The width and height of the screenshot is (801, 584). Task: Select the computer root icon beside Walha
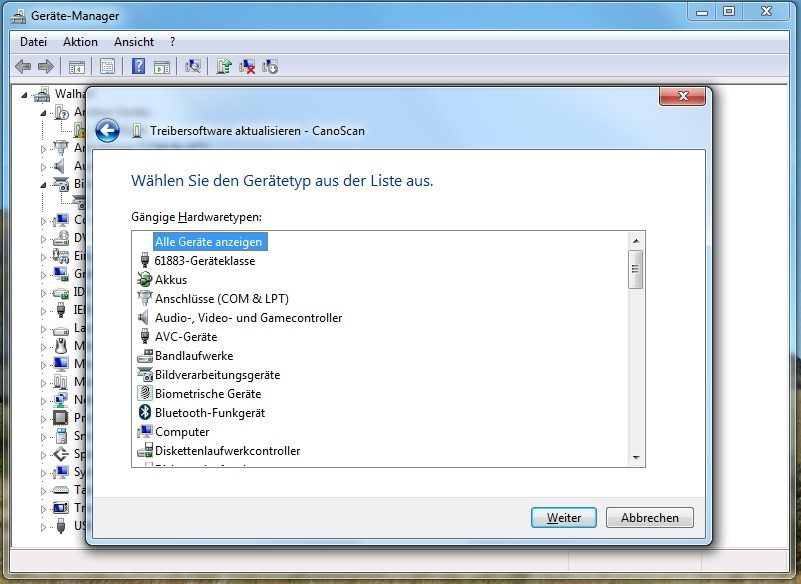42,94
